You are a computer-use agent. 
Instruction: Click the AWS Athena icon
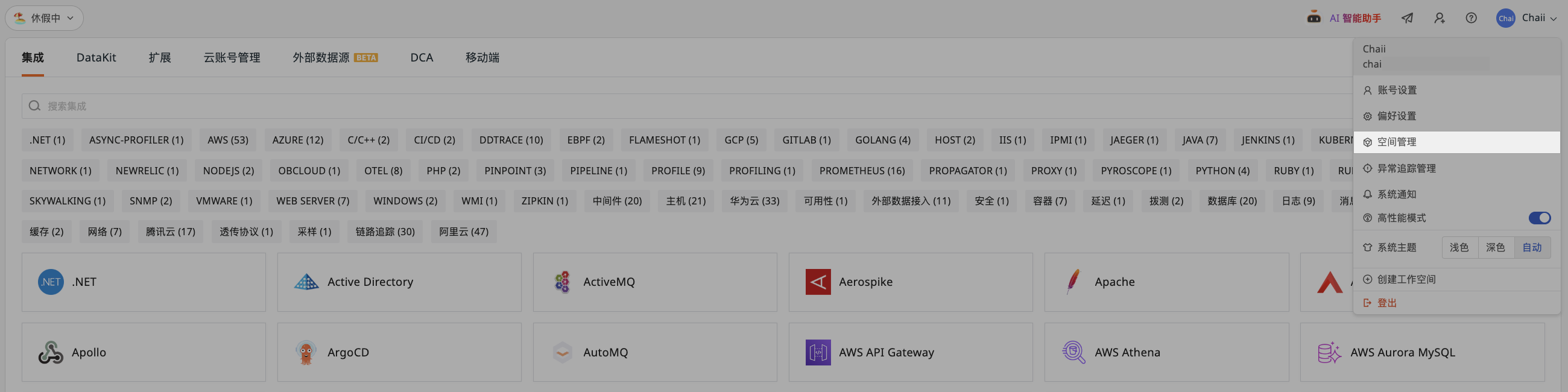[1073, 352]
